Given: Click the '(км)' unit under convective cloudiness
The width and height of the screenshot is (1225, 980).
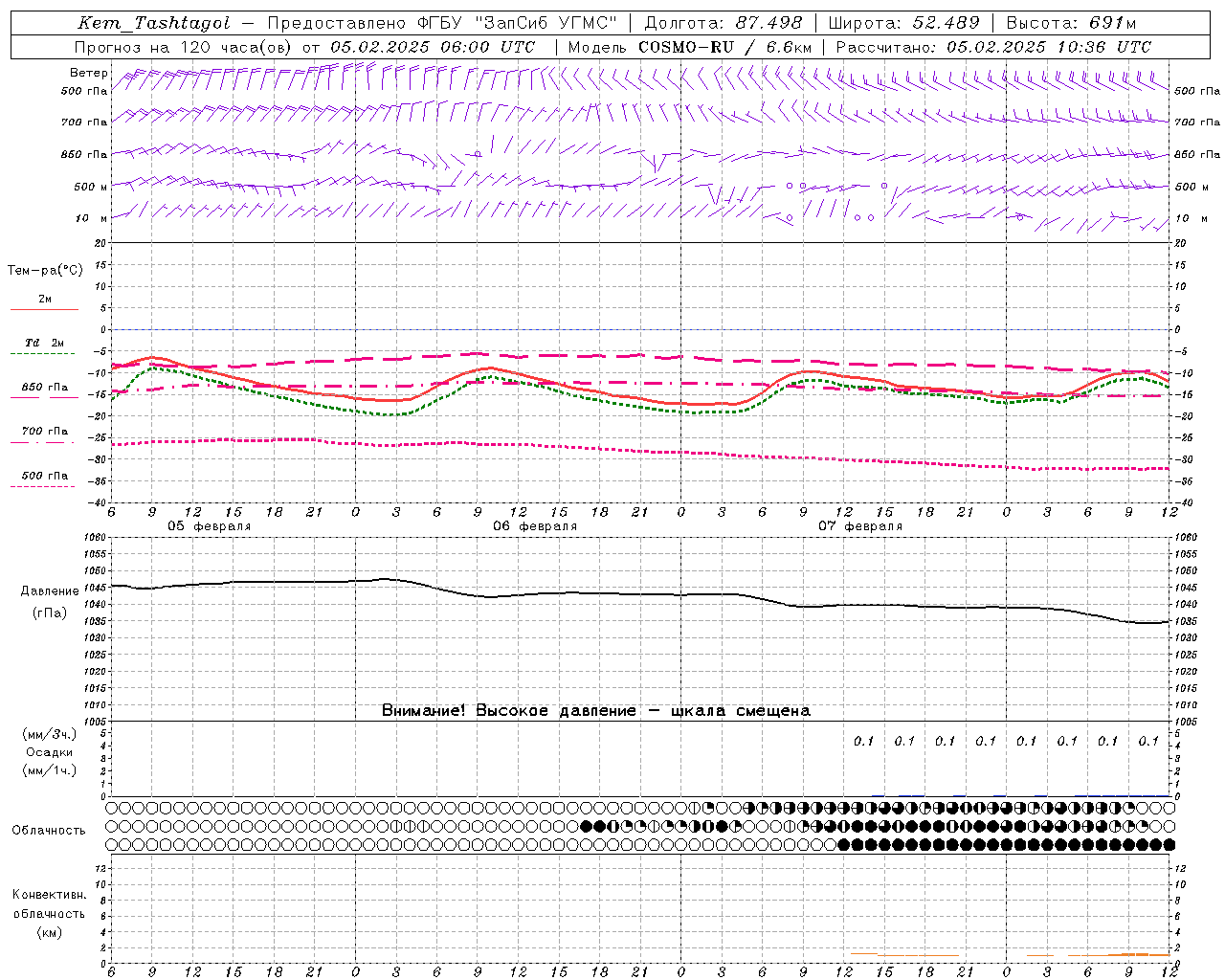Looking at the screenshot, I should [x=49, y=932].
